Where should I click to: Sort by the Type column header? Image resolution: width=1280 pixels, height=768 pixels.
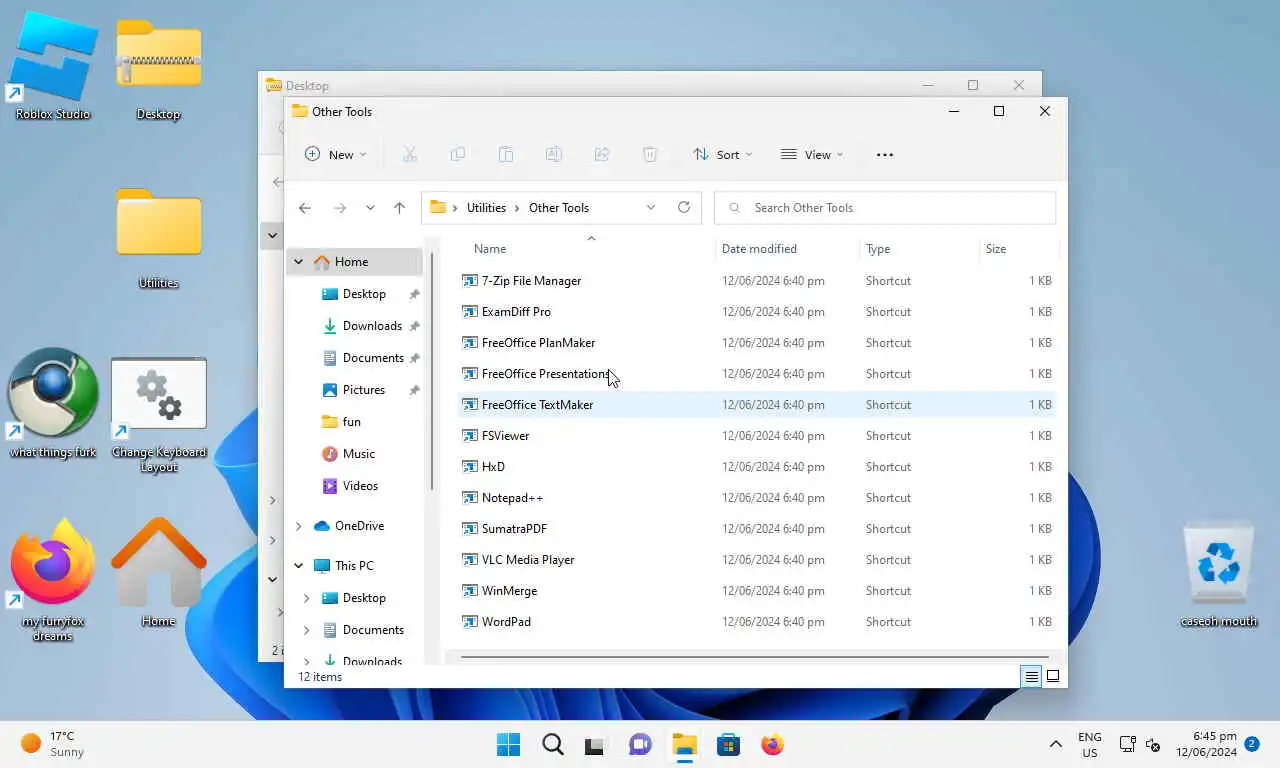pyautogui.click(x=878, y=249)
